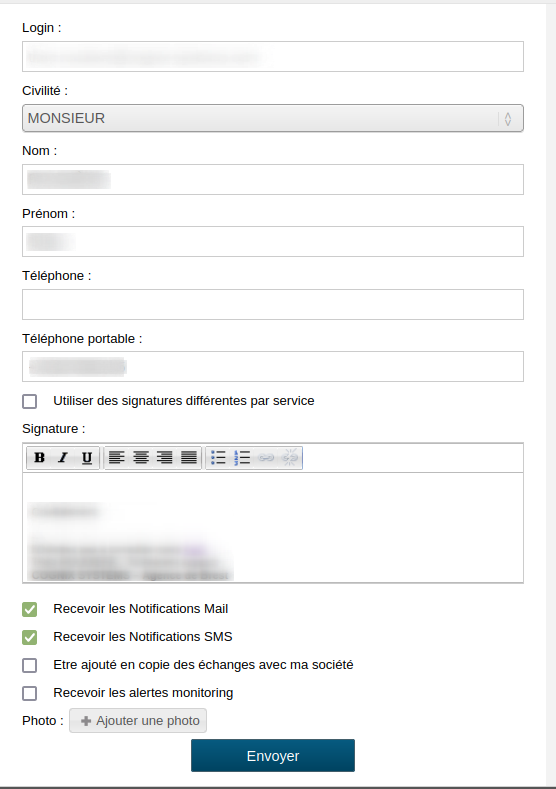Focus the empty Téléphone field
Viewport: 556px width, 789px height.
tap(273, 304)
